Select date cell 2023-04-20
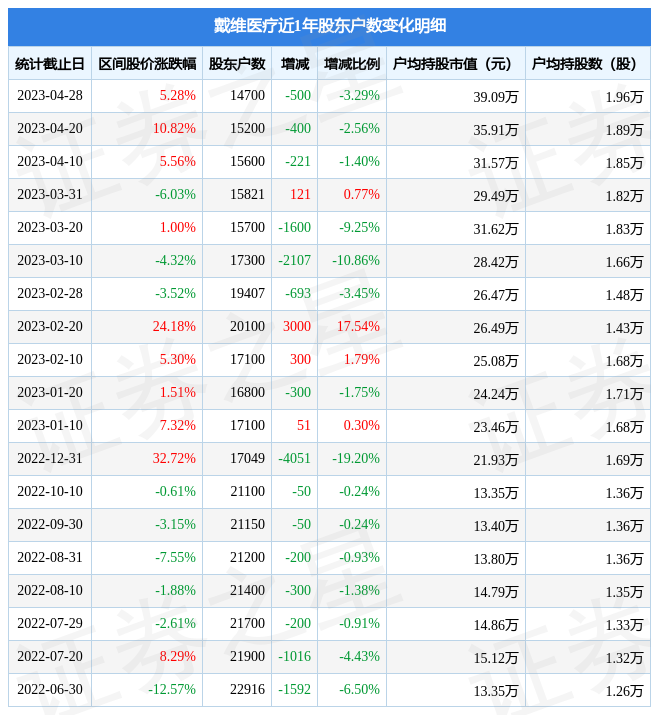The width and height of the screenshot is (651, 715). tap(50, 128)
